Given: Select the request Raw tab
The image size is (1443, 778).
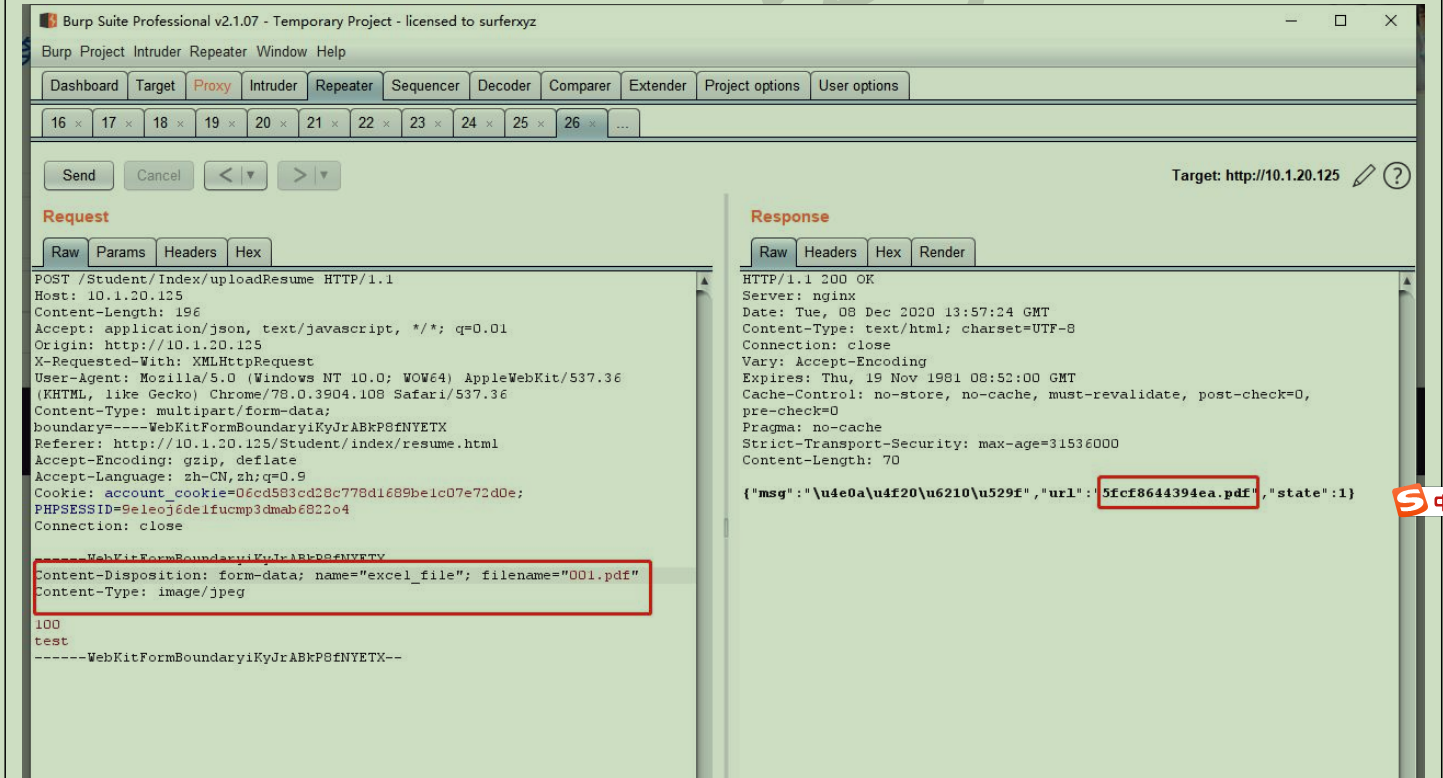Looking at the screenshot, I should [x=65, y=252].
